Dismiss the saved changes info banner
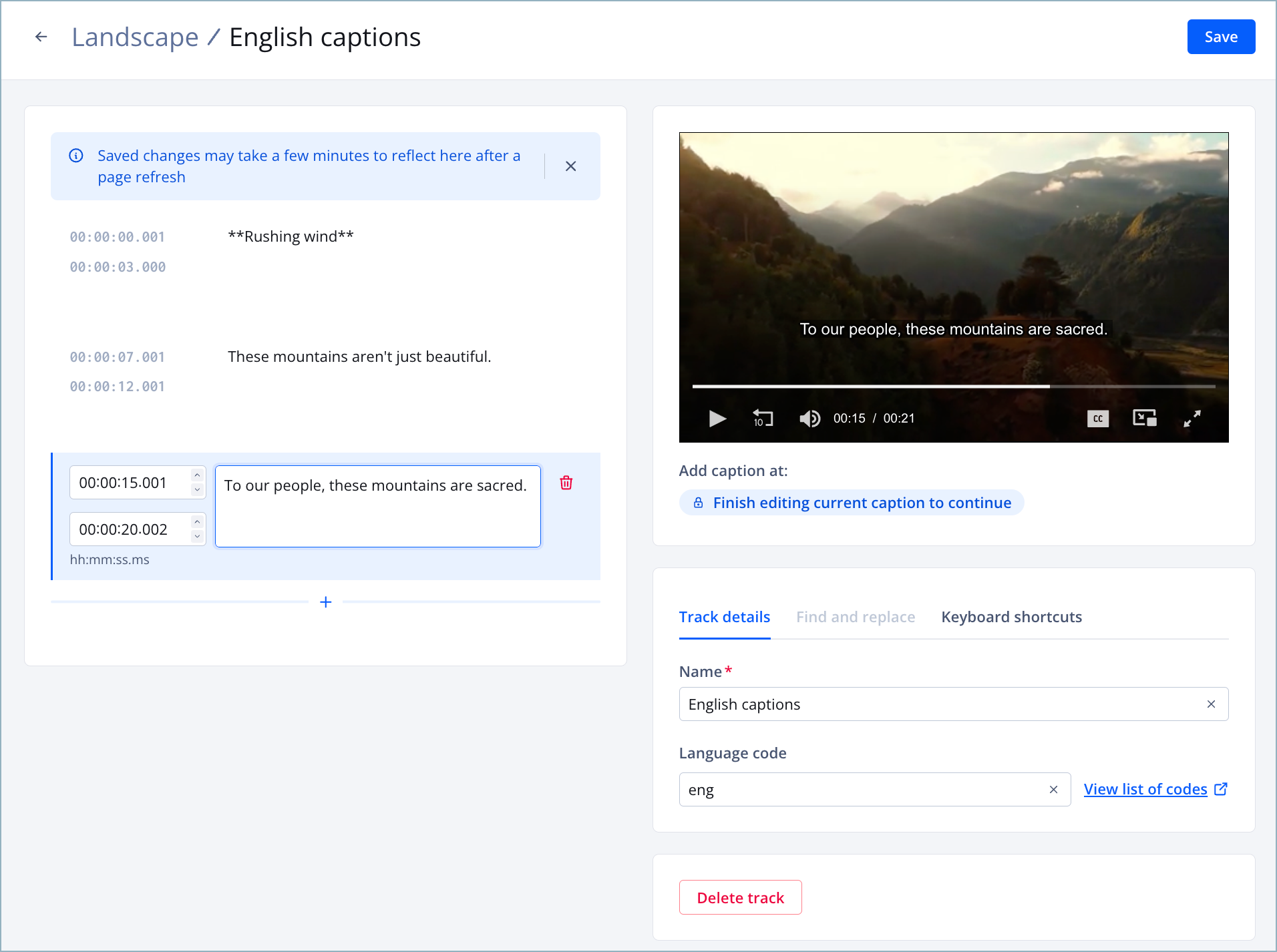This screenshot has height=952, width=1277. 570,166
